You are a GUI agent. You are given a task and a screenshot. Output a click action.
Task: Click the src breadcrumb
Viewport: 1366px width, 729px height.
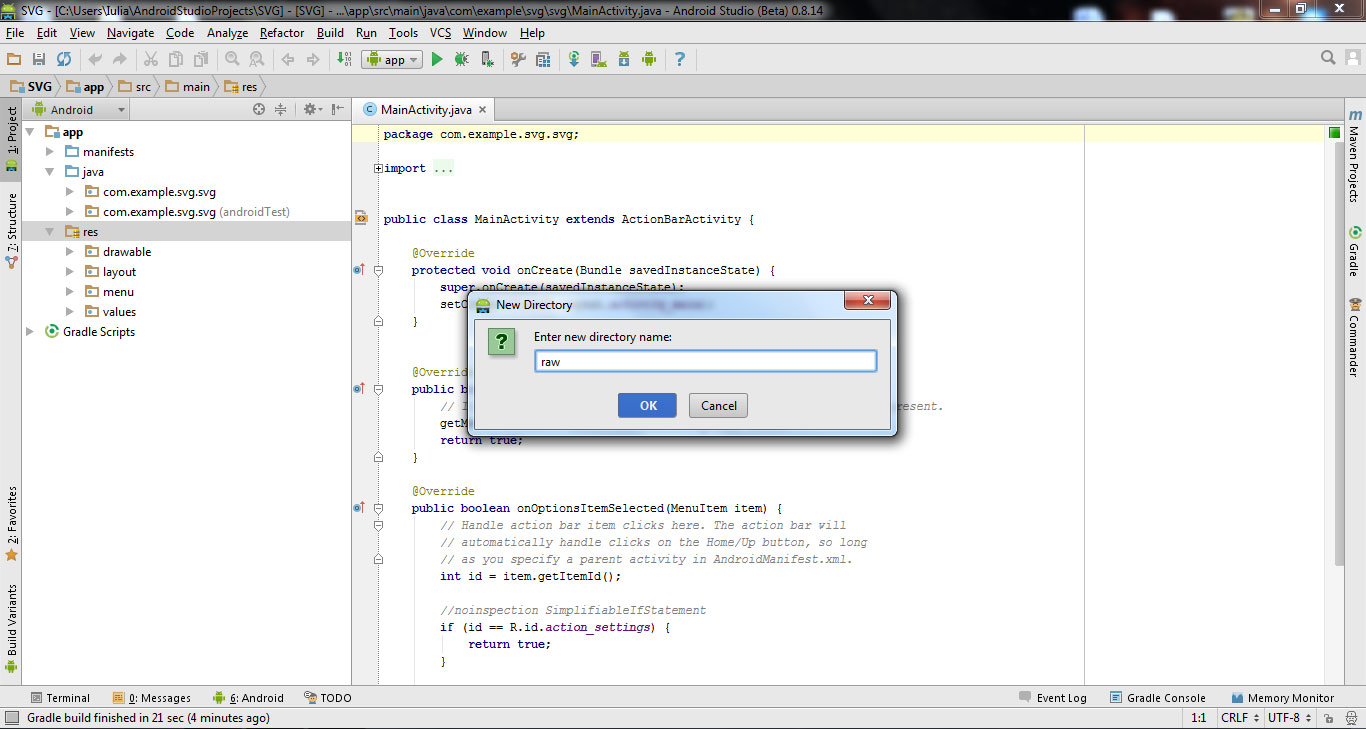click(134, 87)
